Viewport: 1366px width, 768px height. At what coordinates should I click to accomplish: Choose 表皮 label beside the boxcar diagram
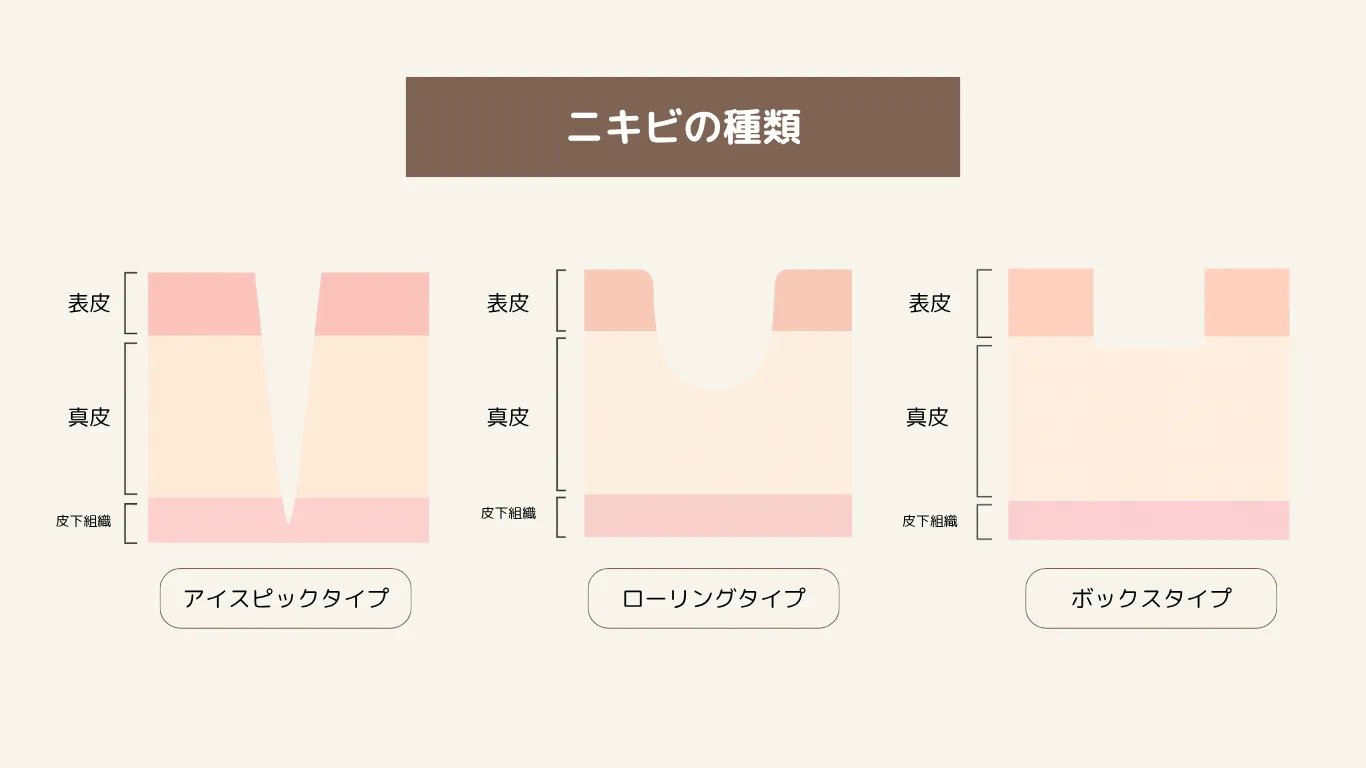point(929,303)
